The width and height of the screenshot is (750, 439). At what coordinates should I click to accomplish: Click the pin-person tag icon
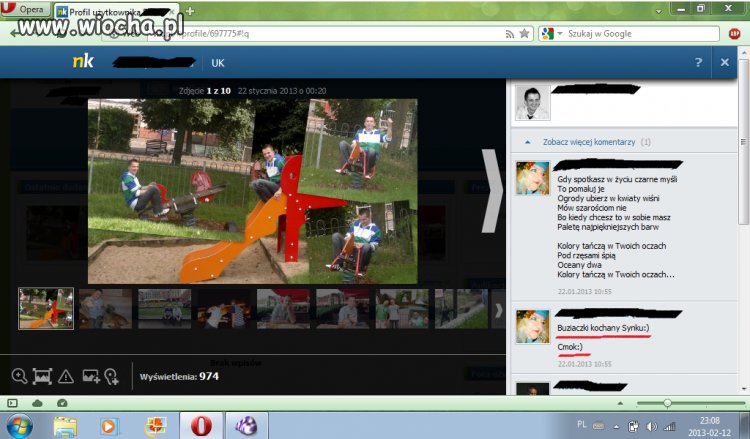[111, 376]
